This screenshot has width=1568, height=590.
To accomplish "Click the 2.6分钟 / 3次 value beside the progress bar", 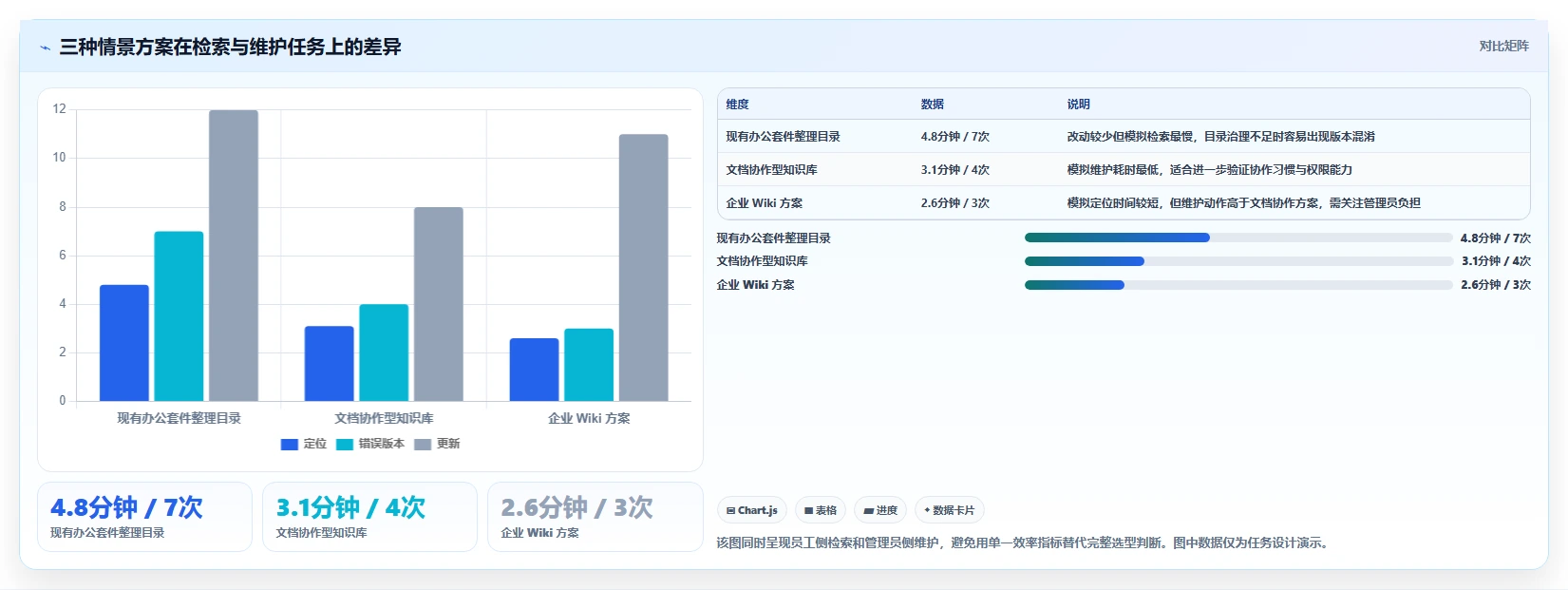I will click(x=1496, y=285).
